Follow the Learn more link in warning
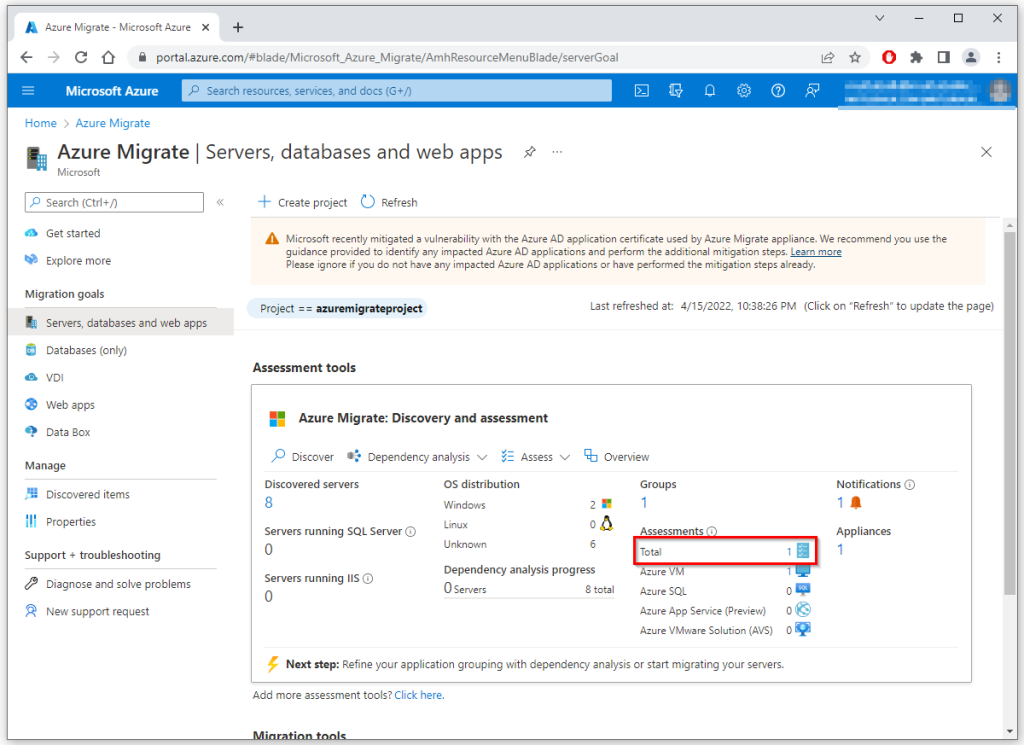Viewport: 1024px width, 745px height. coord(816,252)
